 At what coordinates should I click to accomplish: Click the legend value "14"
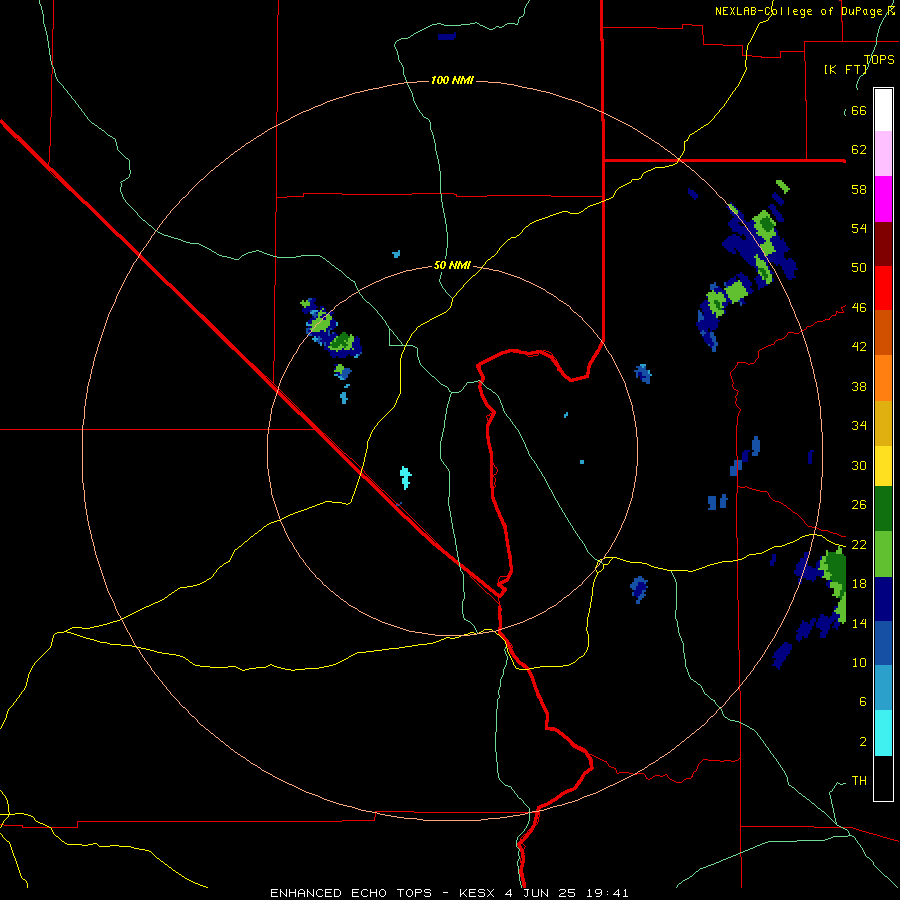(x=859, y=623)
